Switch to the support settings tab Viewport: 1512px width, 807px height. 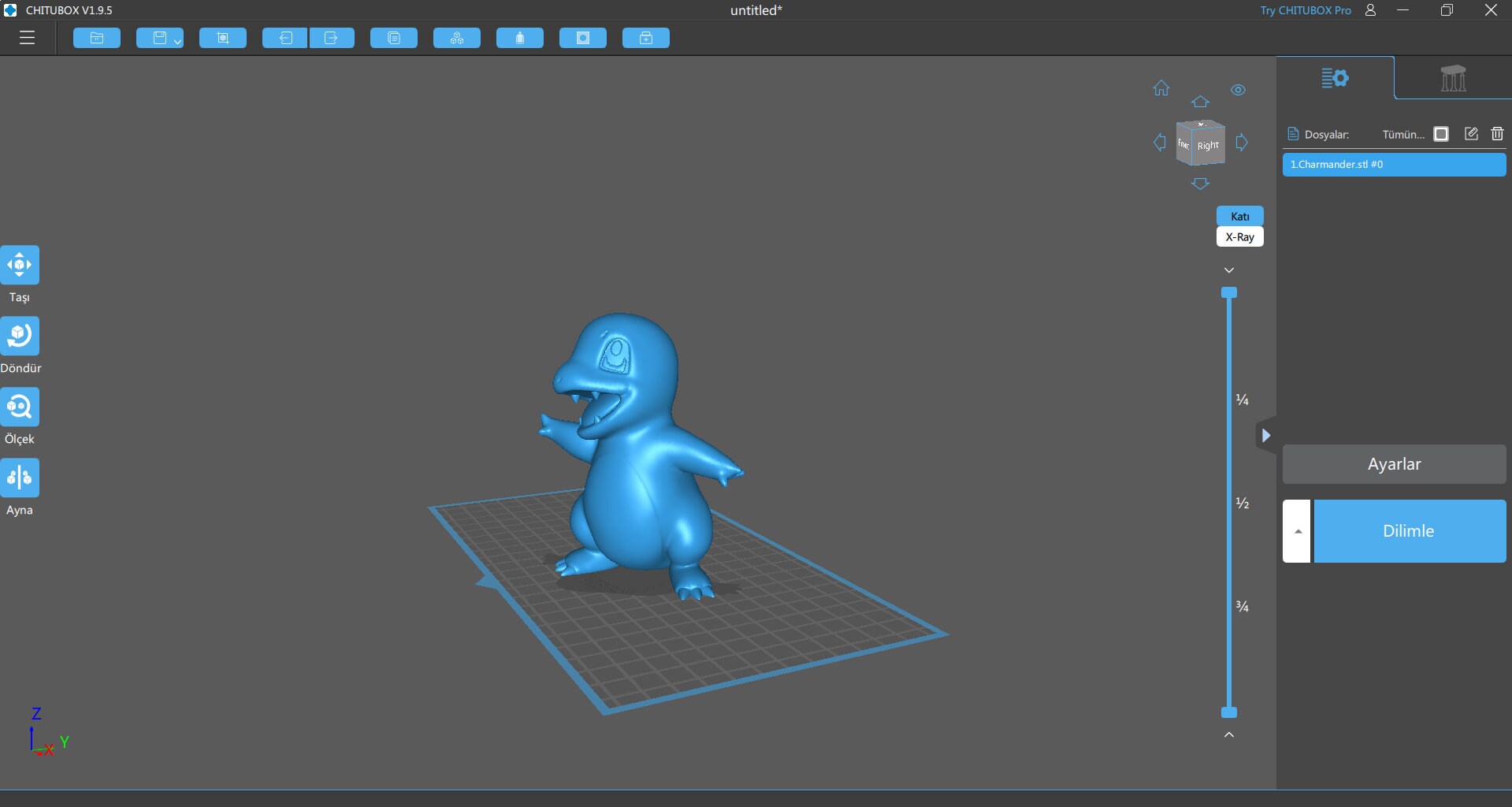(1452, 78)
